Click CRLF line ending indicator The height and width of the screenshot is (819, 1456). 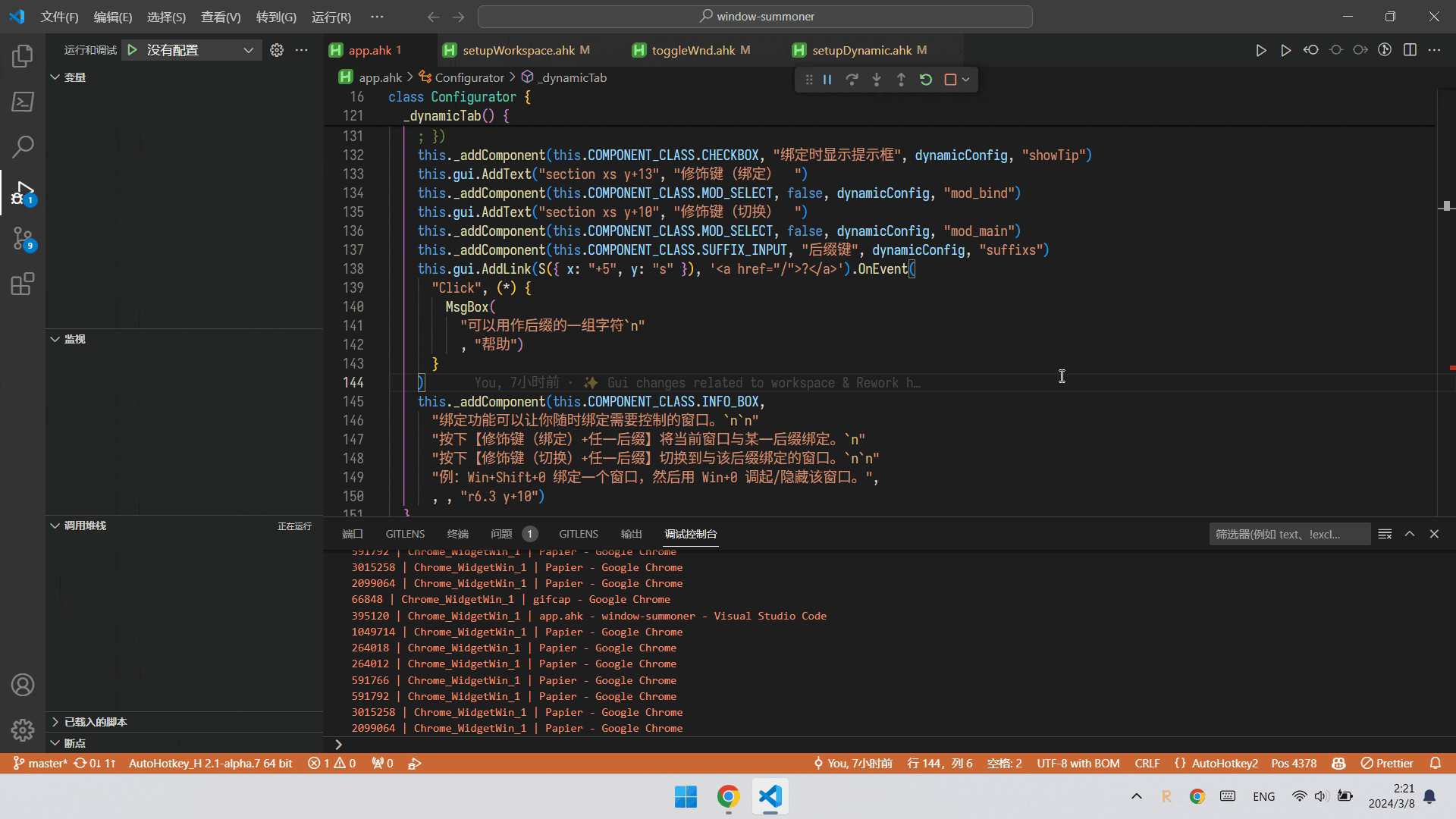(x=1147, y=763)
